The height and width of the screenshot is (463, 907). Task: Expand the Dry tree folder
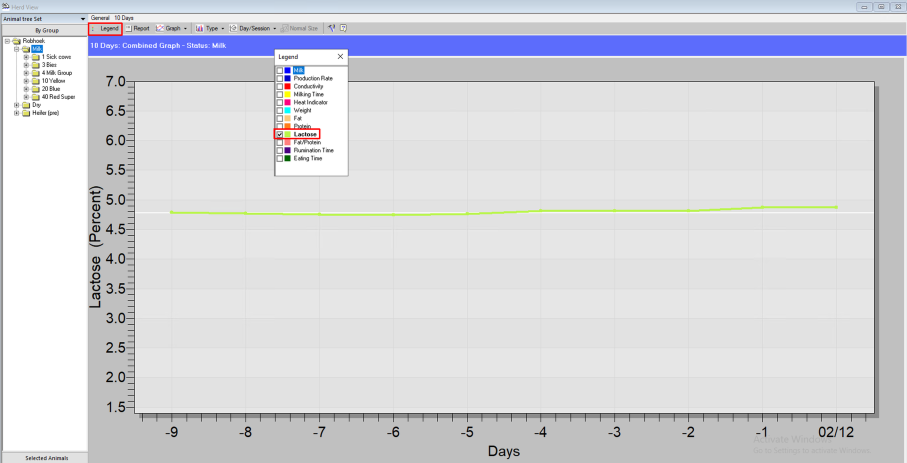(15, 104)
